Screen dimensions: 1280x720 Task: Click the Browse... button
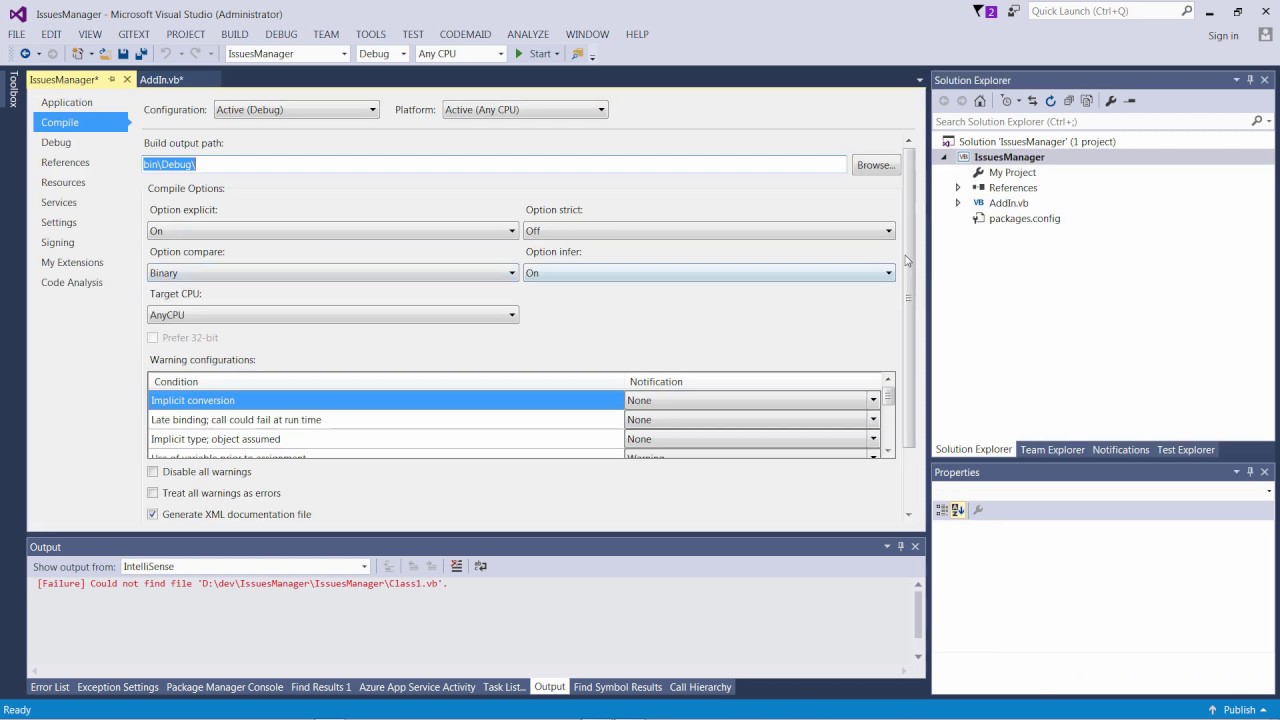point(876,165)
